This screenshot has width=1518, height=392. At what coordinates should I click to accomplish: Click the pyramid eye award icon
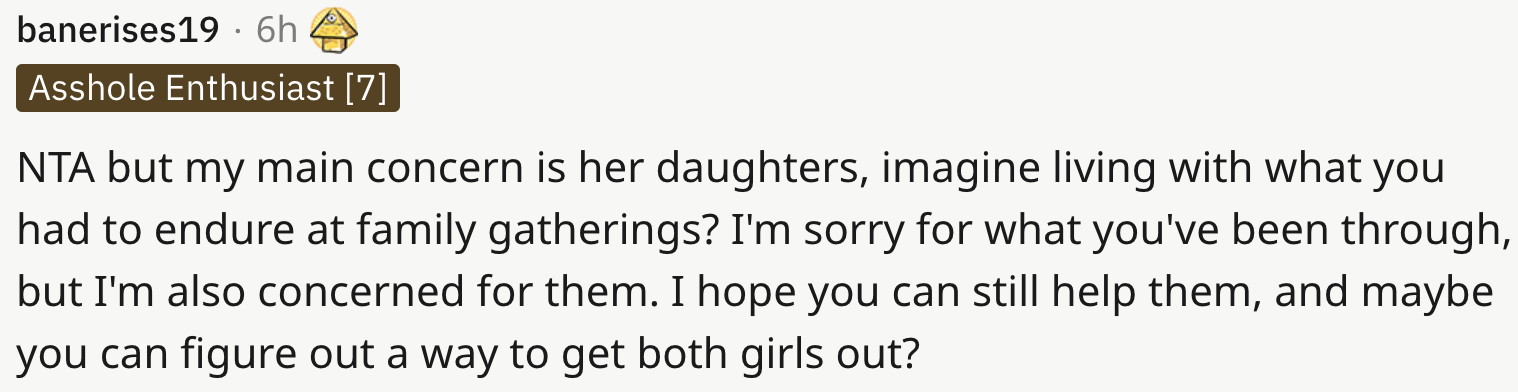334,32
